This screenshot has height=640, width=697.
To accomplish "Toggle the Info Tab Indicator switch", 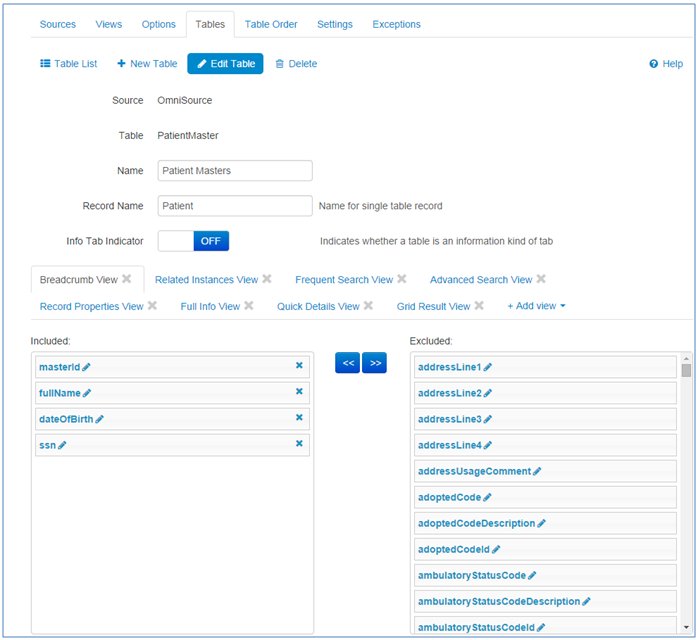I will (x=194, y=241).
